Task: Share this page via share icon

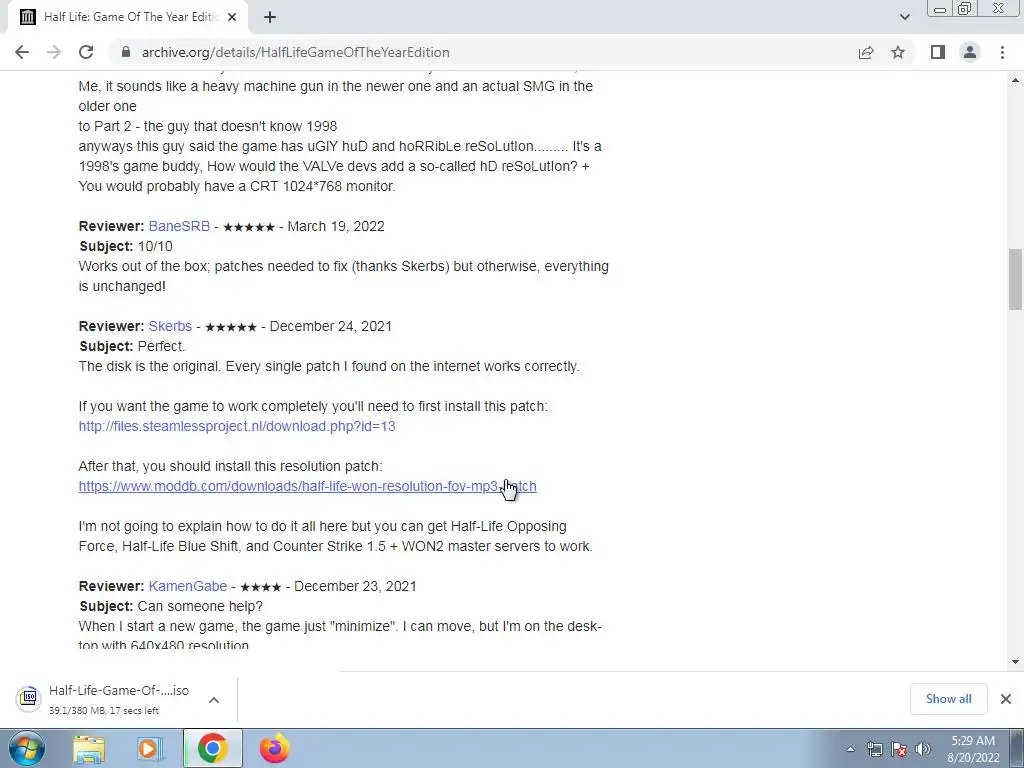Action: coord(866,52)
